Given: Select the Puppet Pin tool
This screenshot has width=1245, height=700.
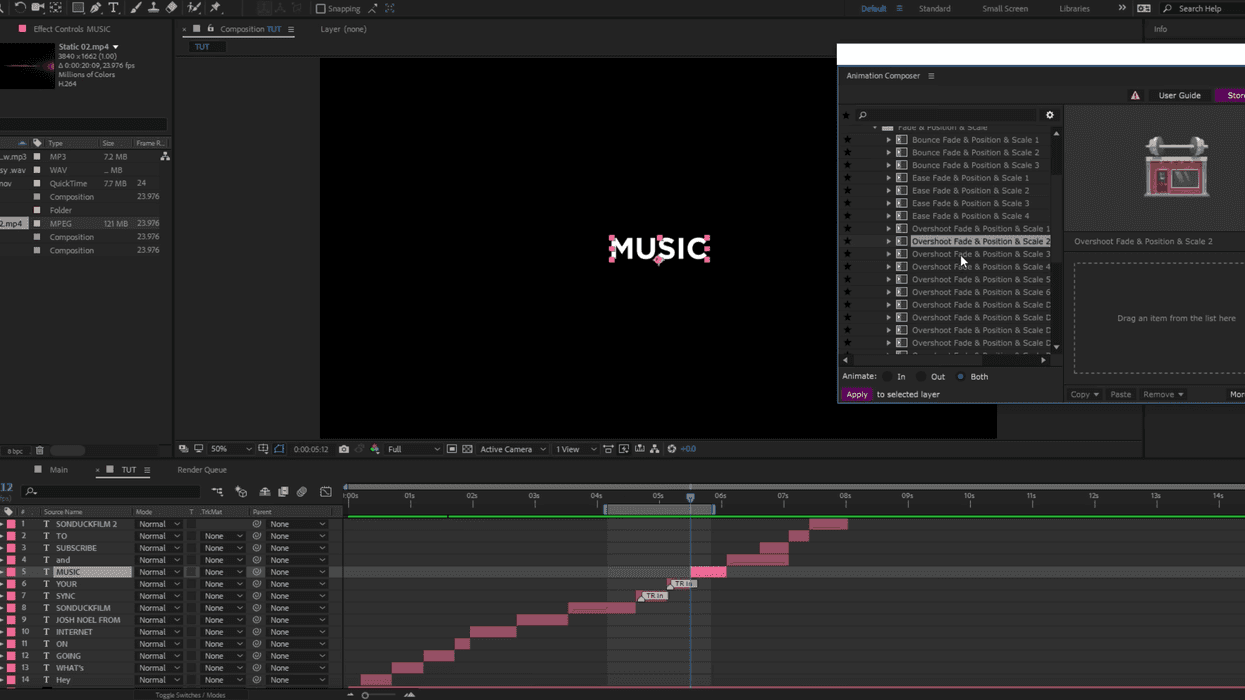Looking at the screenshot, I should (x=215, y=7).
